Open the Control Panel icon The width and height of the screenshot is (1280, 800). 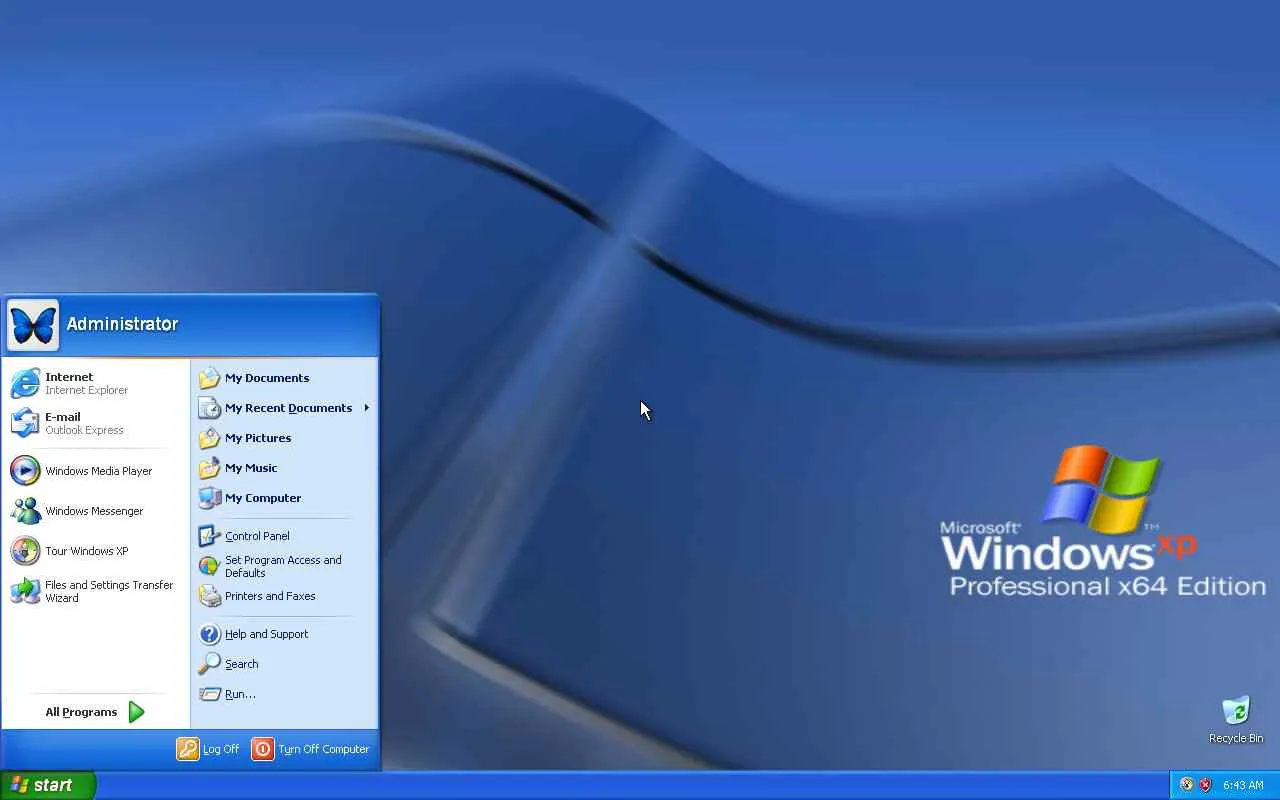click(x=209, y=536)
